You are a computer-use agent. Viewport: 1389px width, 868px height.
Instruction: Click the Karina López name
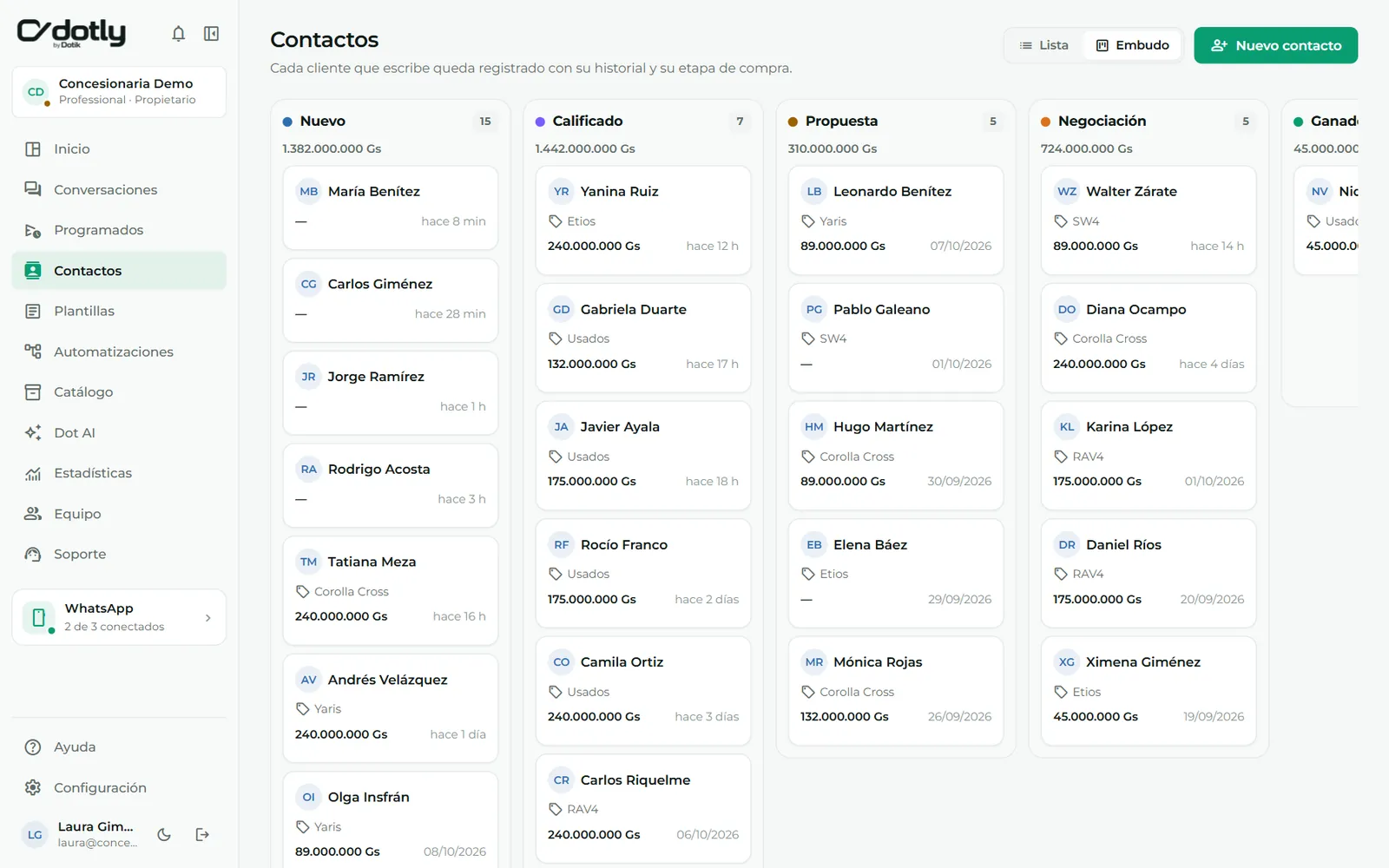click(x=1129, y=427)
